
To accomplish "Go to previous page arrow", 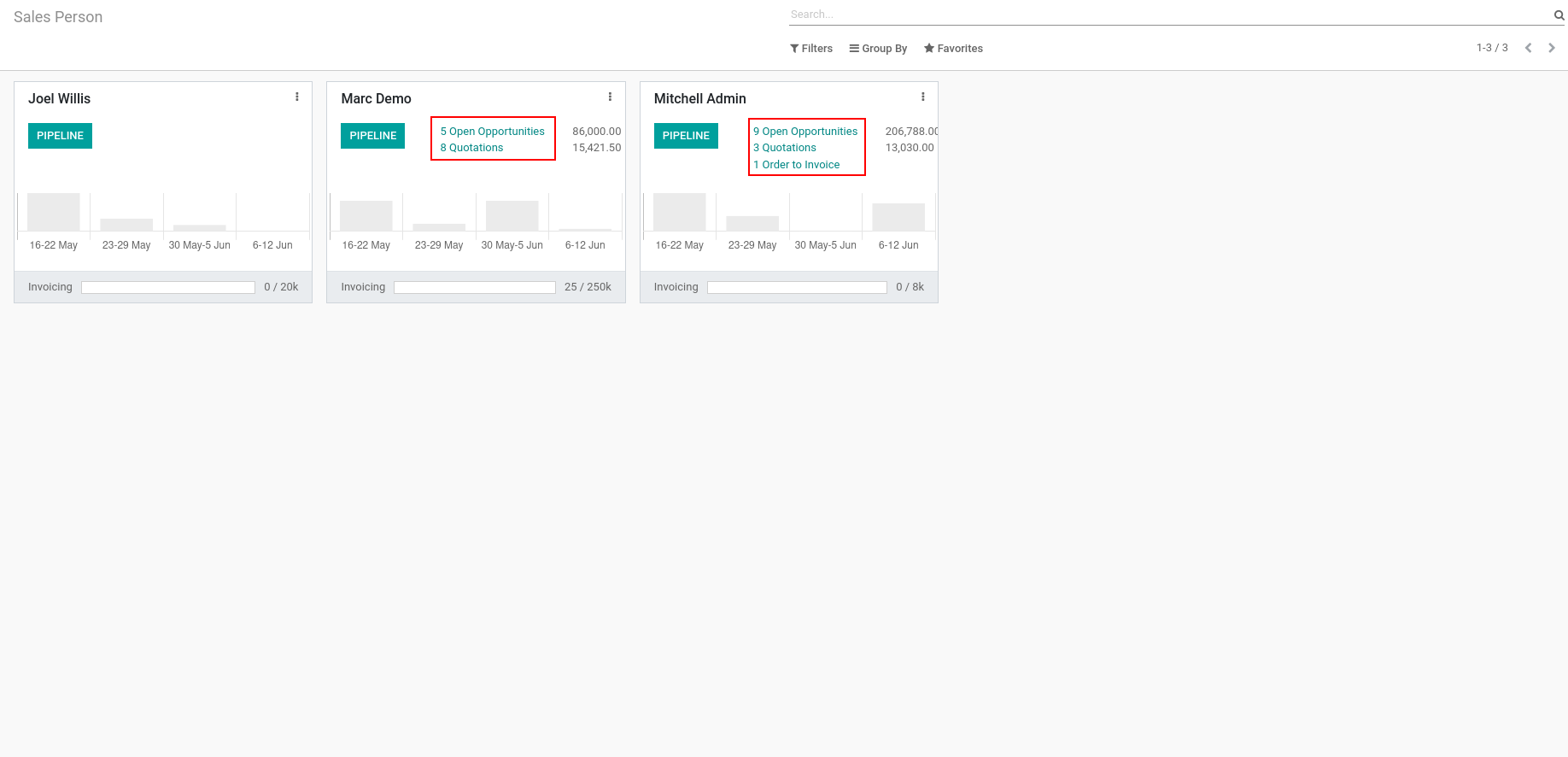I will [x=1529, y=48].
